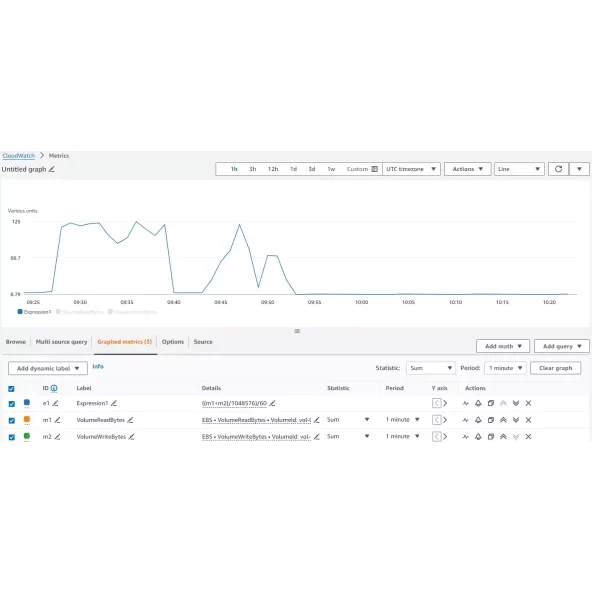Edit the m1 ID pencil icon
The image size is (592, 592).
pos(57,420)
